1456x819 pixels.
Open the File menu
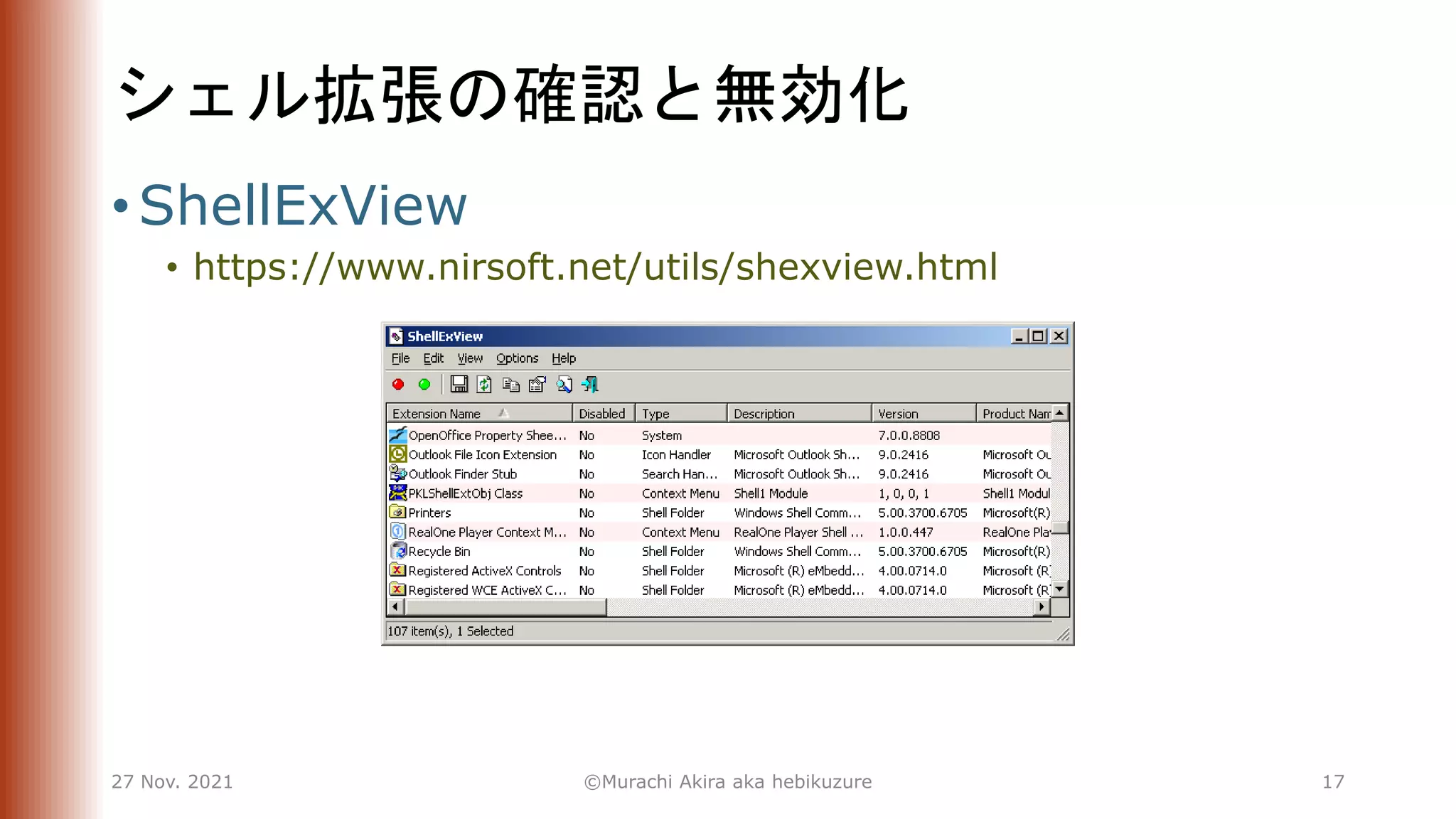pyautogui.click(x=401, y=358)
